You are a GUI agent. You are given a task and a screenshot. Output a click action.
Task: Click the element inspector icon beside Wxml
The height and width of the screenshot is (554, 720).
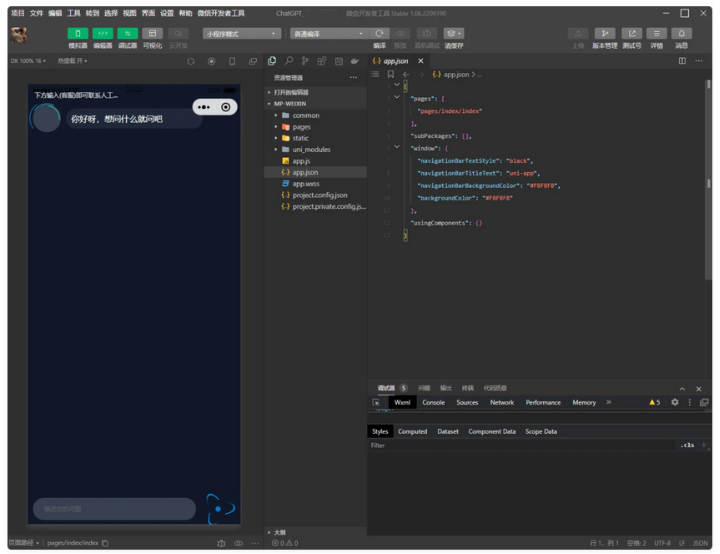377,402
